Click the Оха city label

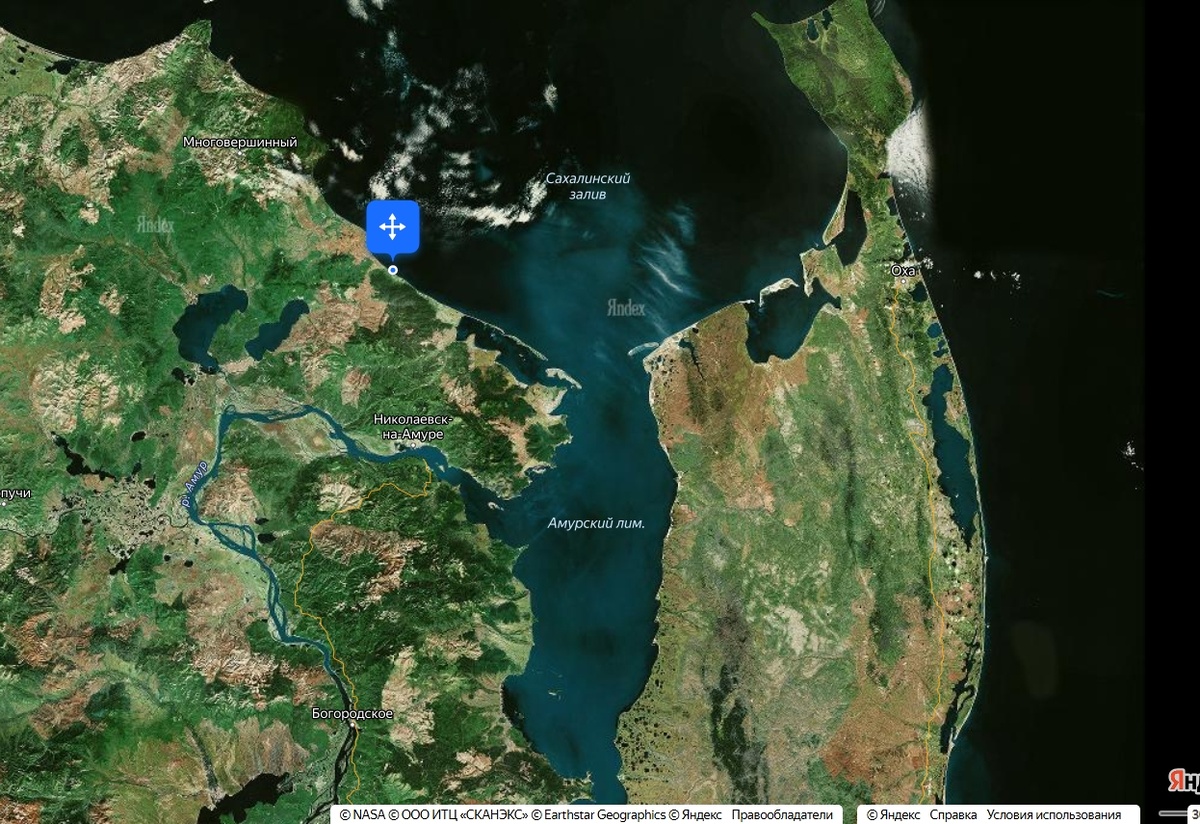click(x=904, y=270)
